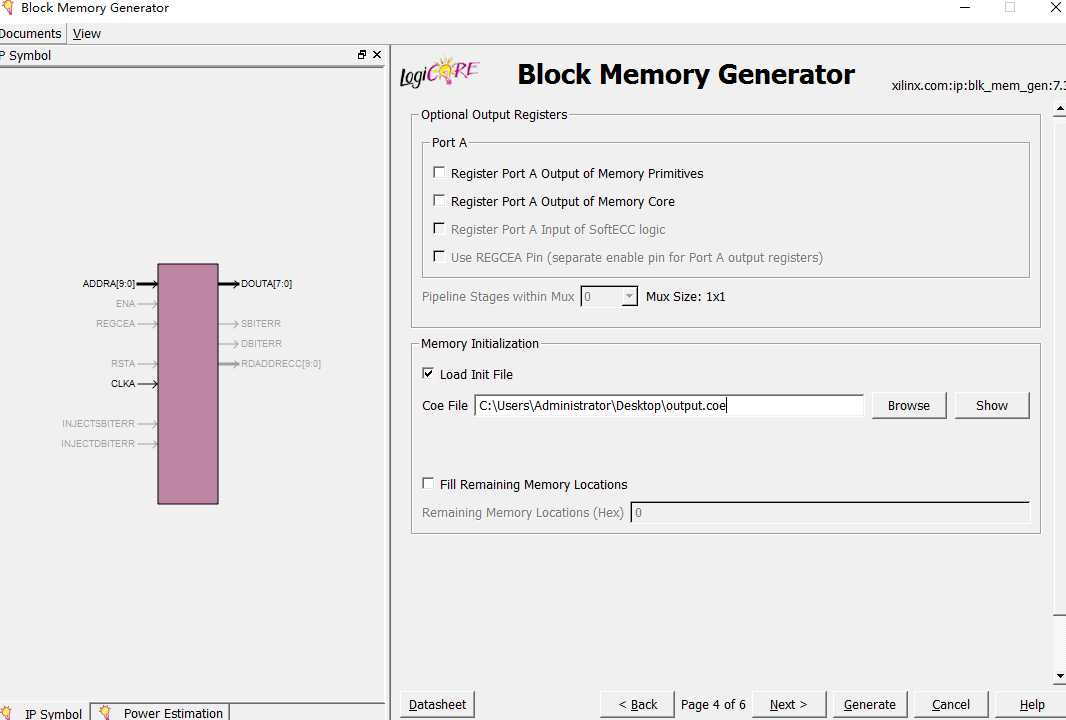Click the xilinx.com:ip:blk_mem_gen identifier text
The width and height of the screenshot is (1066, 720).
pyautogui.click(x=978, y=86)
